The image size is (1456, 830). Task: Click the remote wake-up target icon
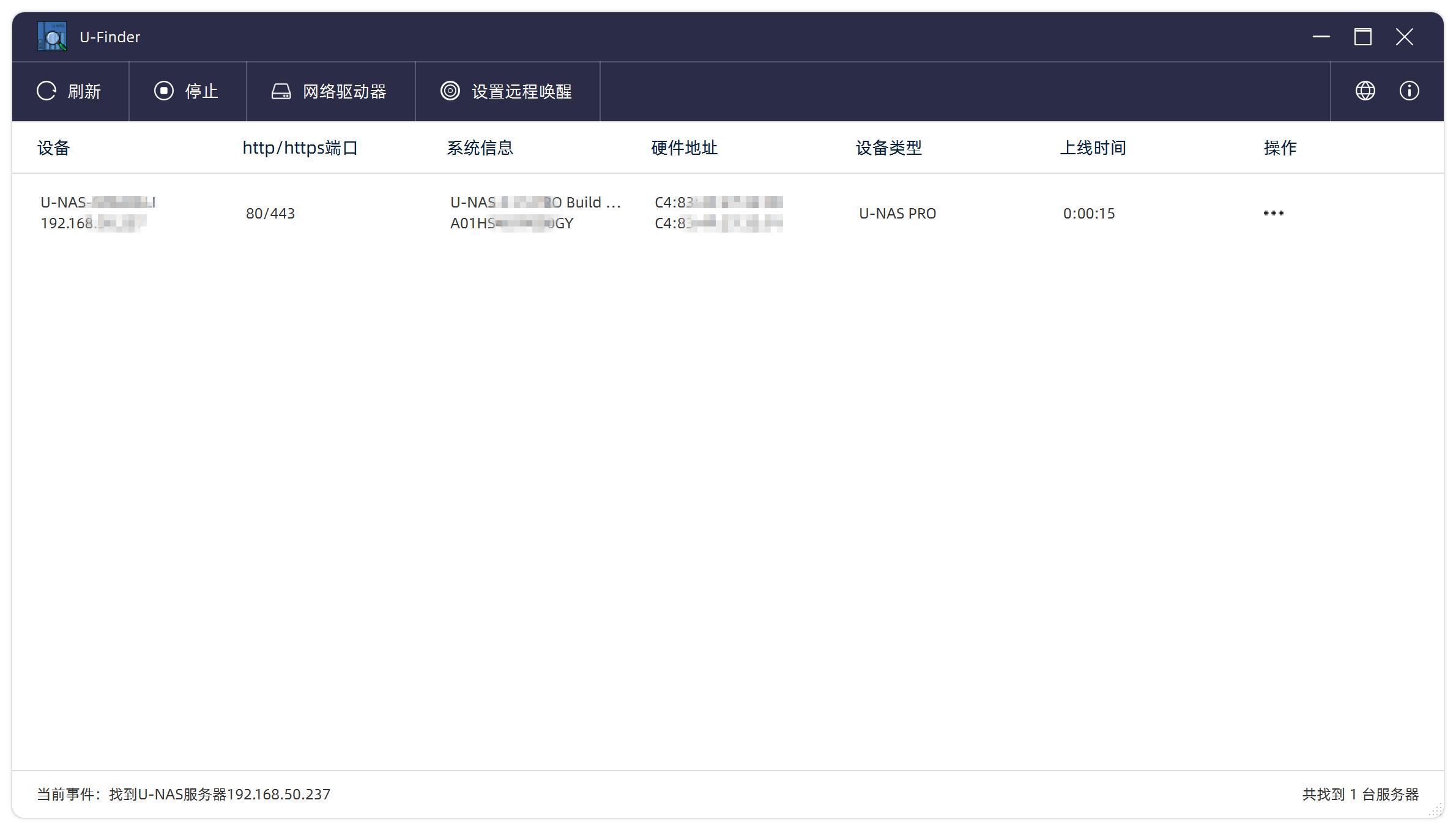click(x=450, y=91)
